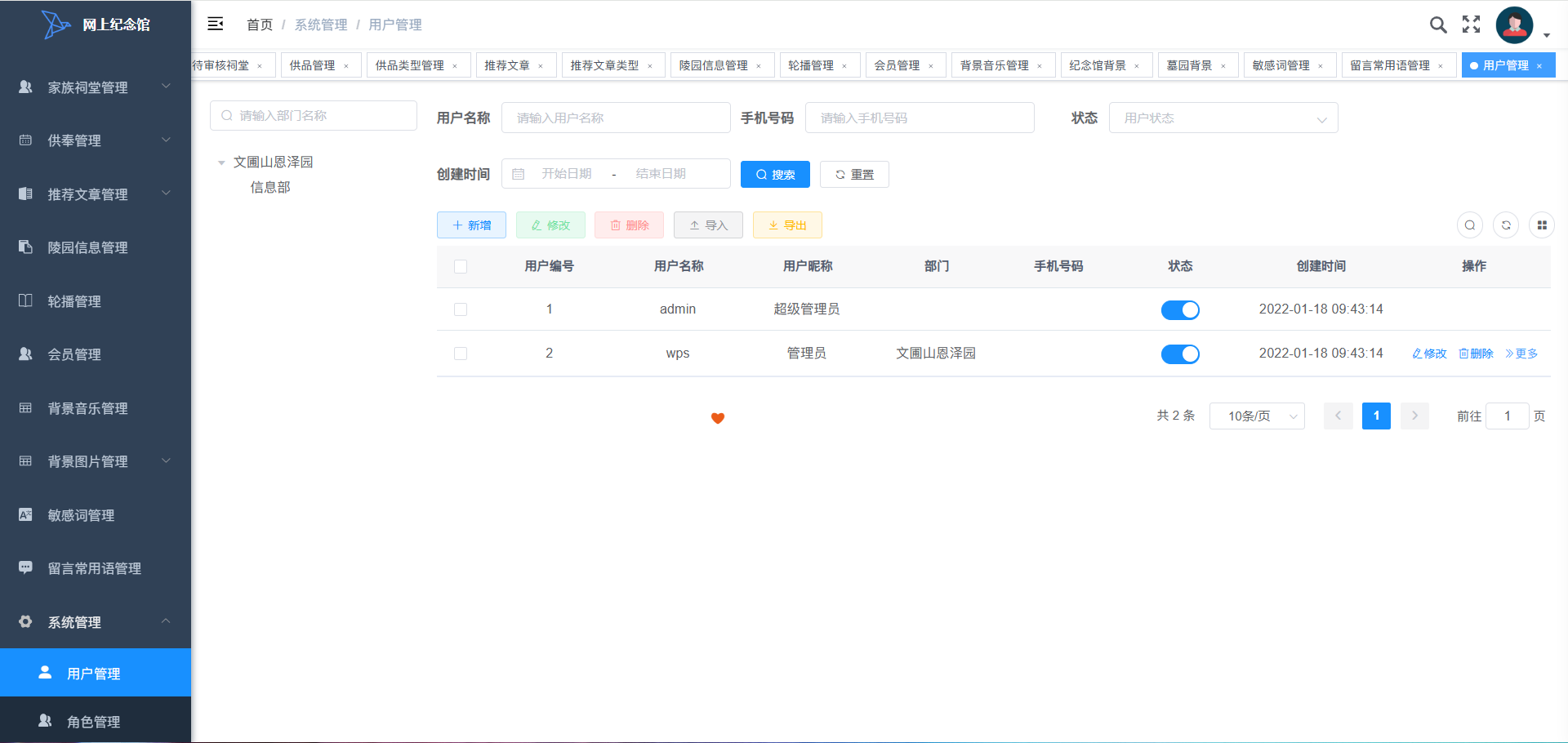Select page 1 in pagination
This screenshot has height=743, width=1568.
[x=1376, y=416]
